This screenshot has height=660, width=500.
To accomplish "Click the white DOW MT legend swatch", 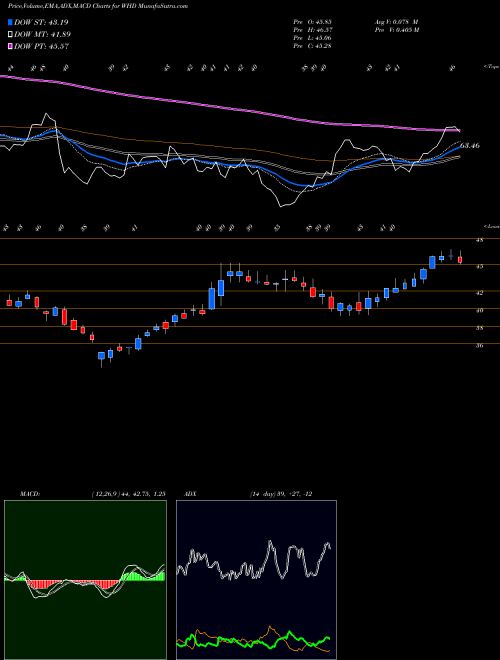I will [11, 35].
